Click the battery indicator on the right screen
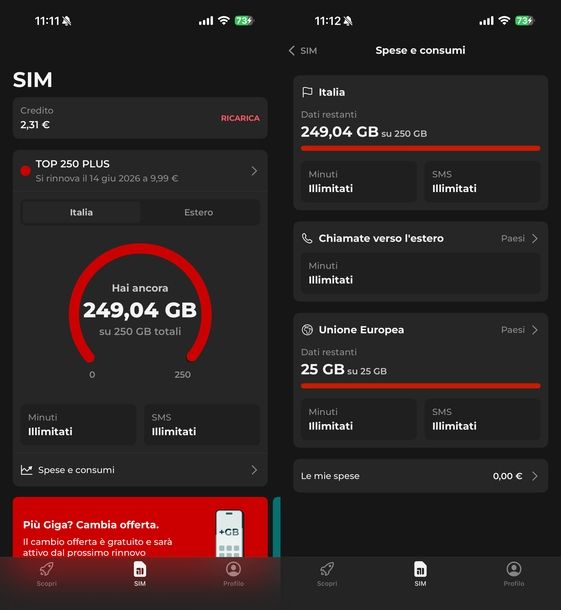Viewport: 561px width, 610px height. tap(524, 21)
